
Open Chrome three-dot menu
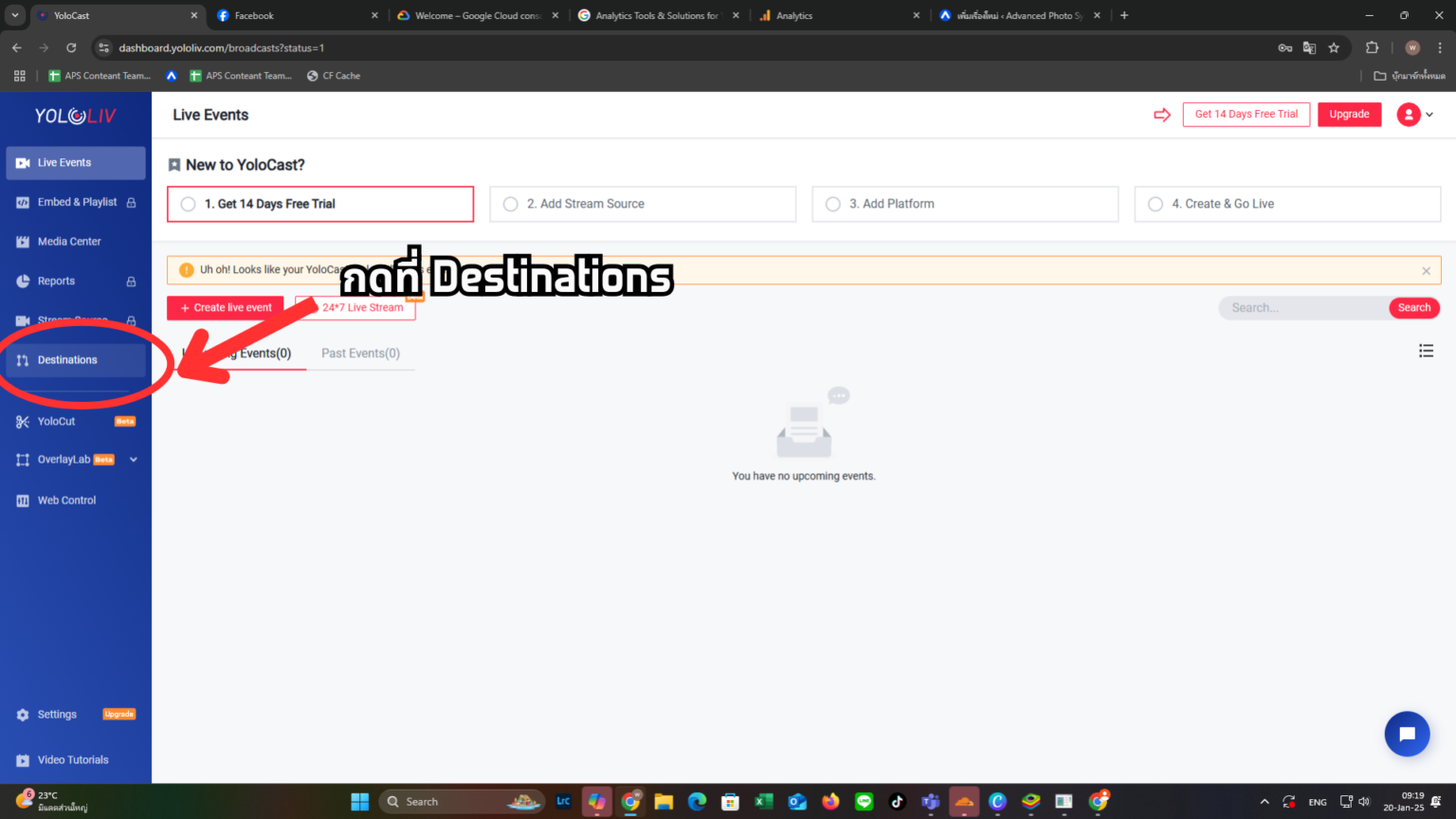(1440, 47)
